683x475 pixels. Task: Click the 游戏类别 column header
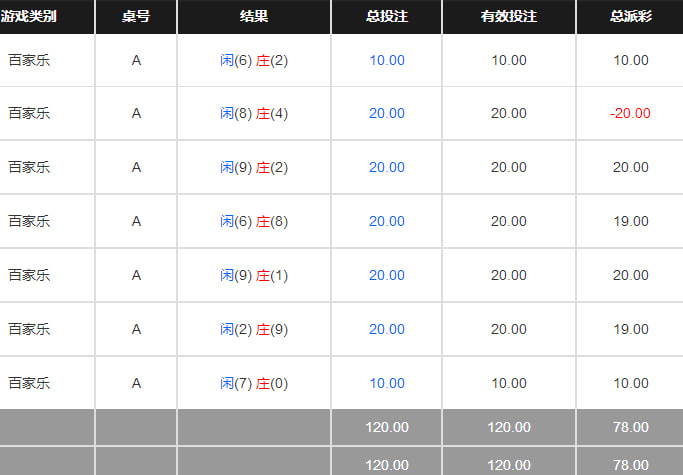(x=29, y=17)
